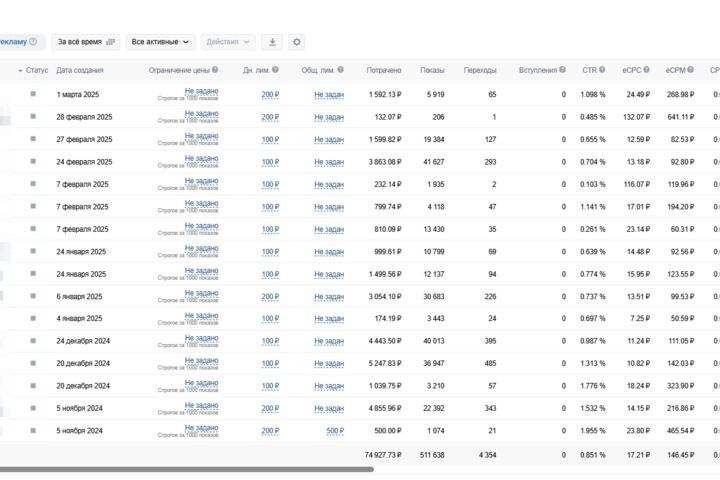The image size is (720, 480).
Task: Expand the Действия dropdown
Action: [228, 42]
